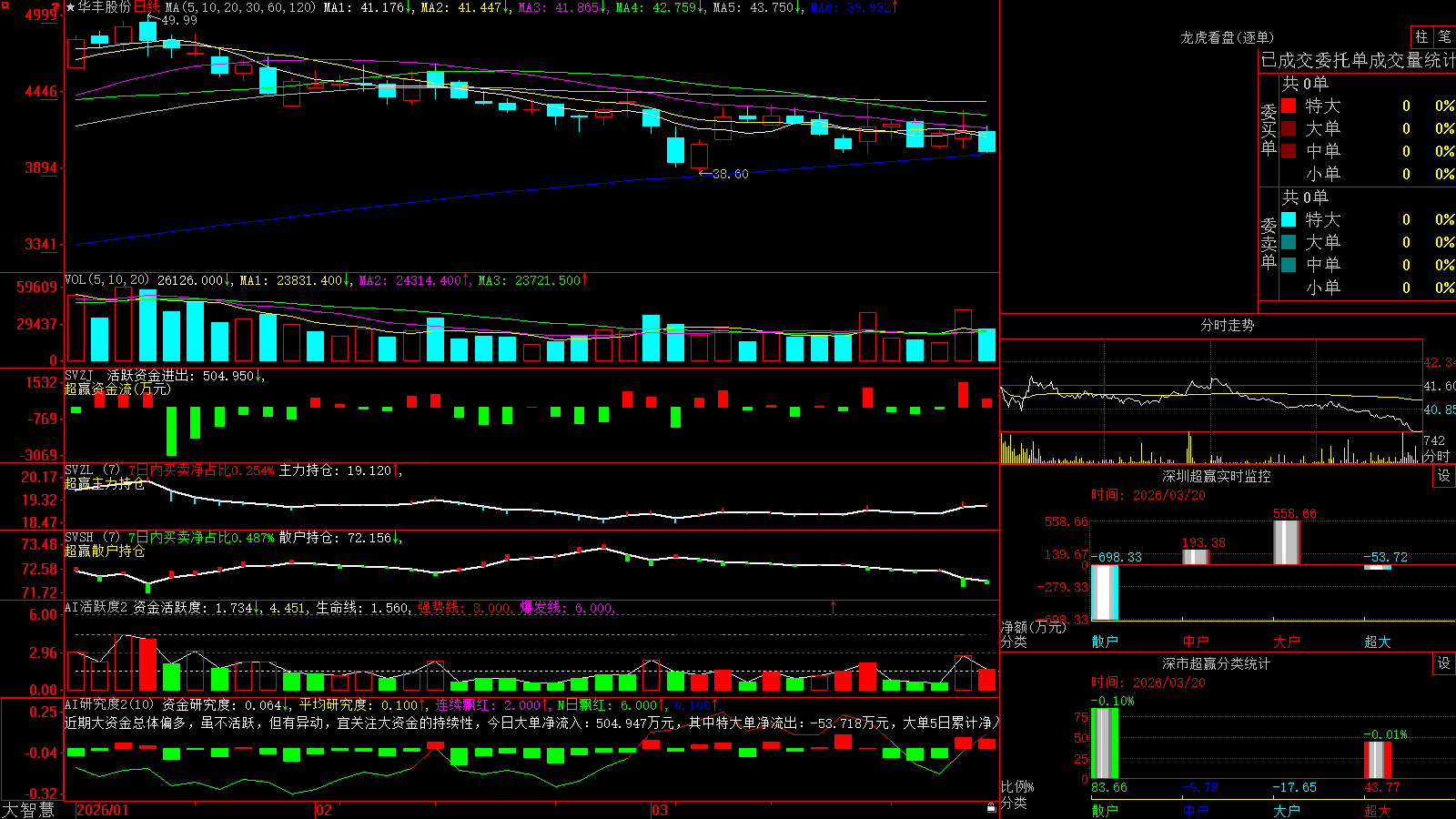The width and height of the screenshot is (1456, 819).
Task: Click the AI研究度2(10) indicator label
Action: click(x=110, y=704)
